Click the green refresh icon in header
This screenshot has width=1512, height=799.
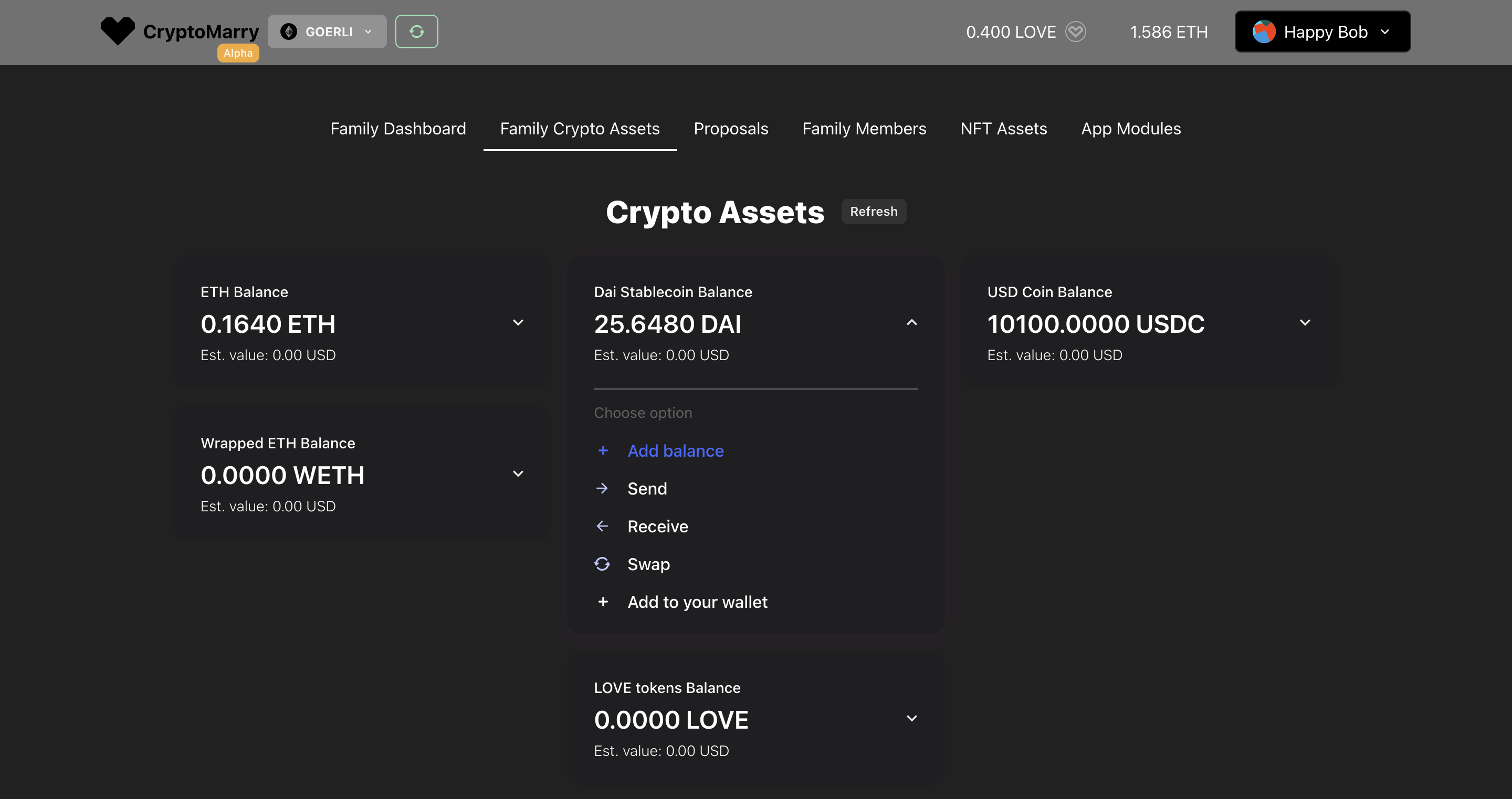click(417, 31)
